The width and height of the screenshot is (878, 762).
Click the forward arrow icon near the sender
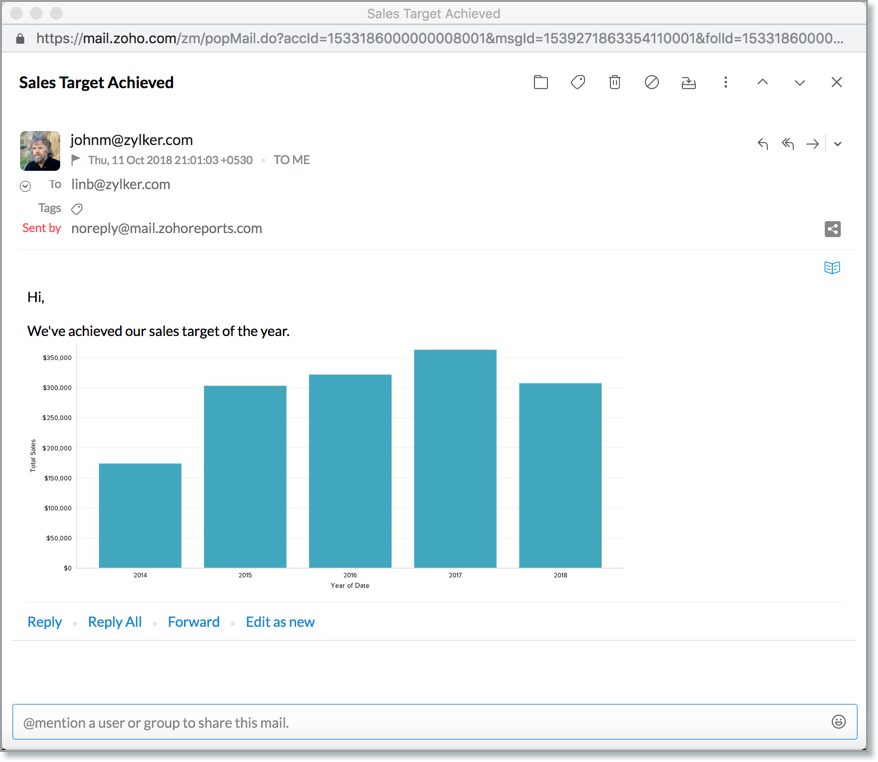813,144
